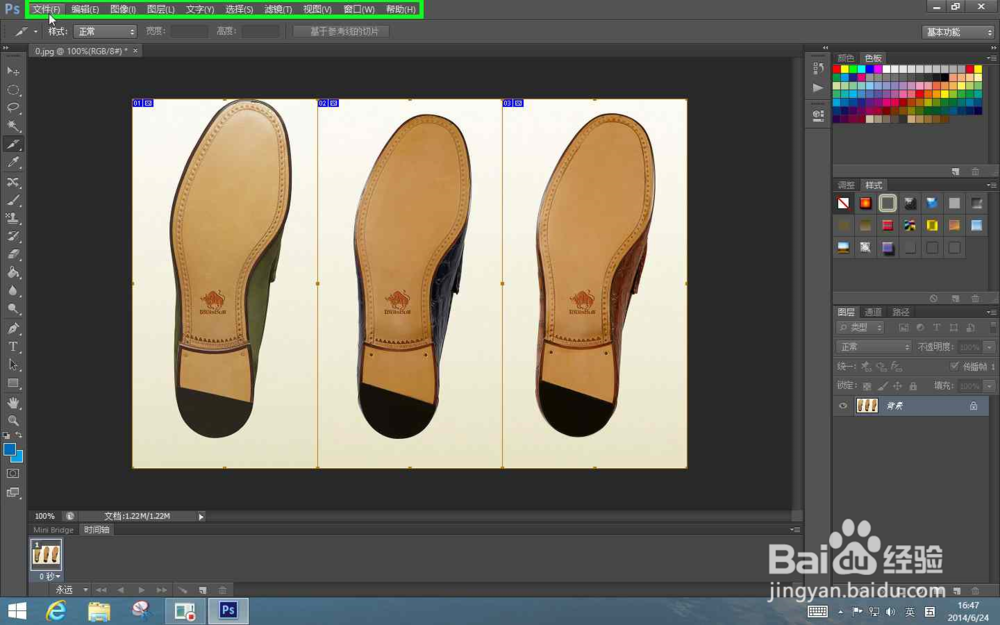Image resolution: width=1000 pixels, height=625 pixels.
Task: Select the Zoom tool
Action: point(13,420)
